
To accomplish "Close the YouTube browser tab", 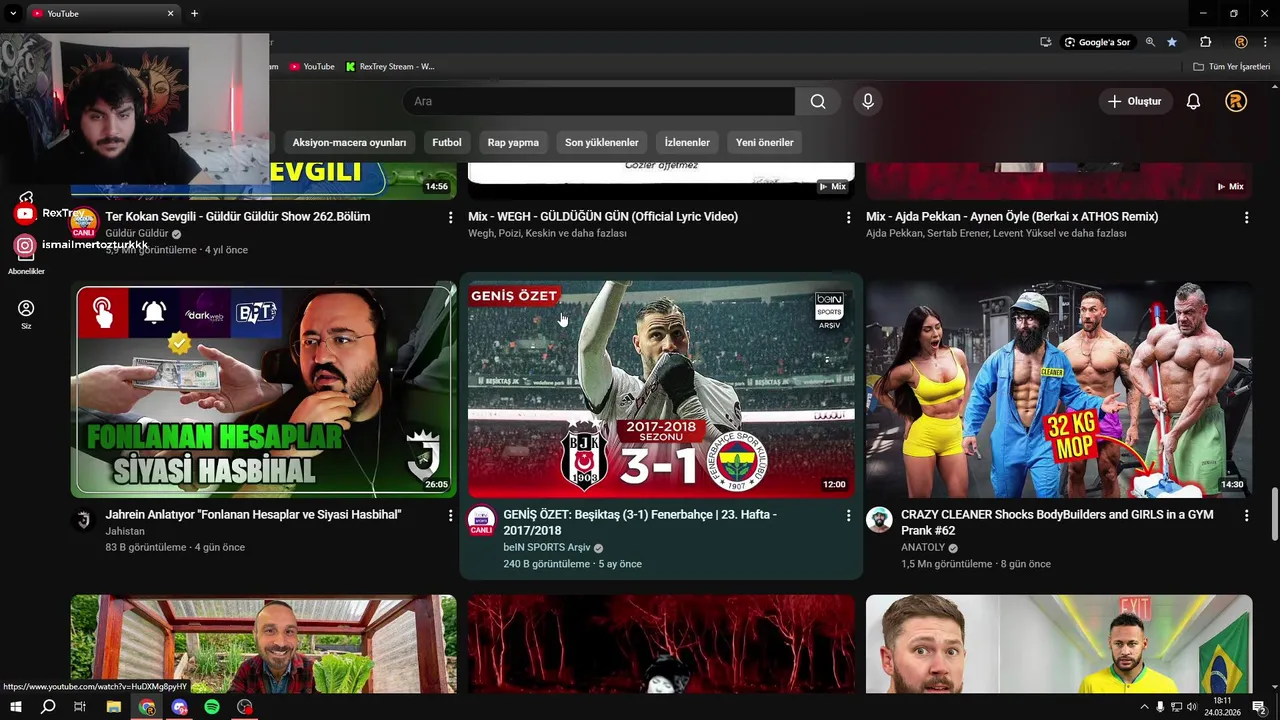I will pyautogui.click(x=170, y=13).
